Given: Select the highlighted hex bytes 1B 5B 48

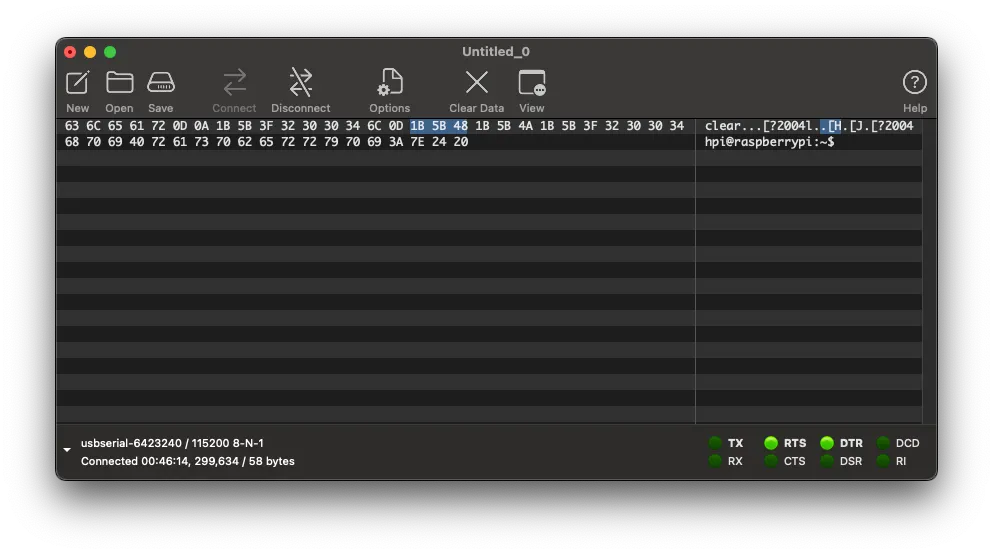Looking at the screenshot, I should tap(439, 126).
